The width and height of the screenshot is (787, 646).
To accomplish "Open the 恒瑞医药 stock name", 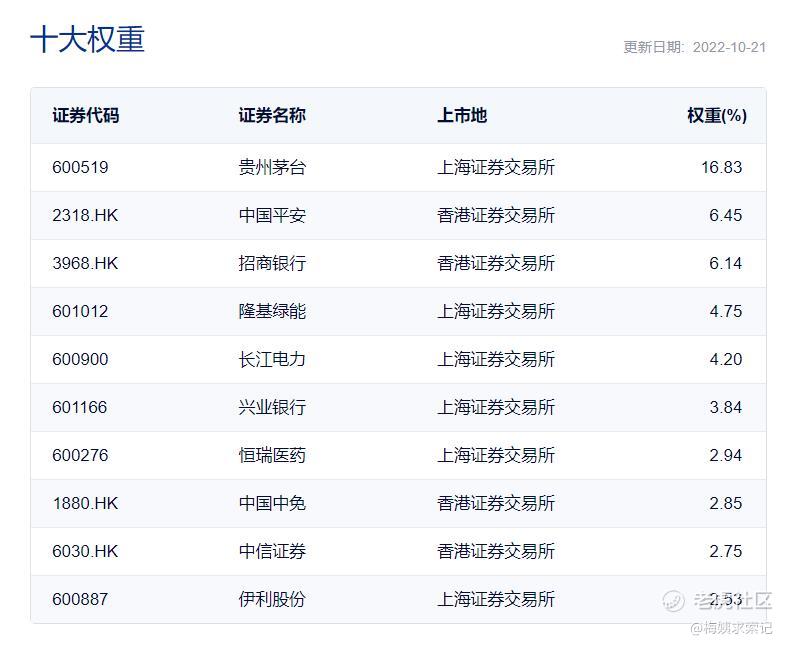I will click(x=272, y=455).
